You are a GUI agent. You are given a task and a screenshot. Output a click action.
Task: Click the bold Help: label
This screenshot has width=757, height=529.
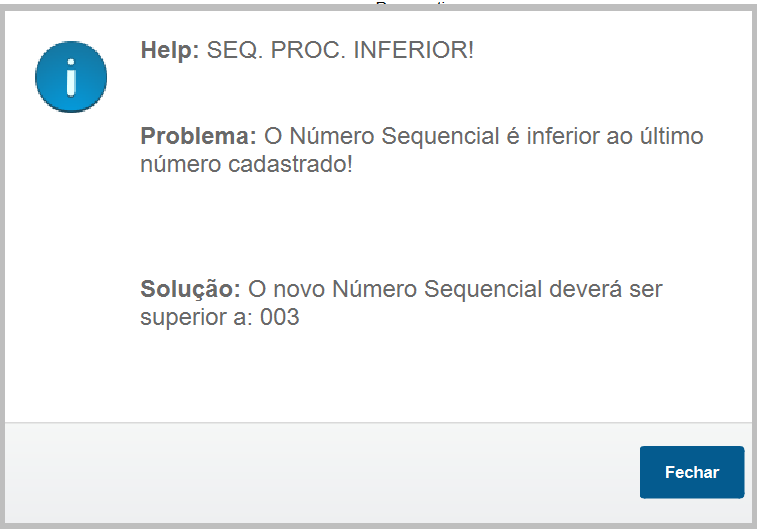click(170, 50)
